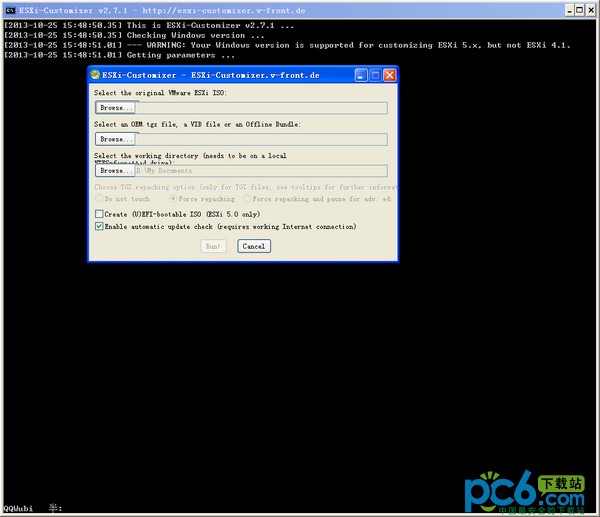Click the 'Checking Windows version ...' console line
The height and width of the screenshot is (517, 600).
click(x=134, y=35)
